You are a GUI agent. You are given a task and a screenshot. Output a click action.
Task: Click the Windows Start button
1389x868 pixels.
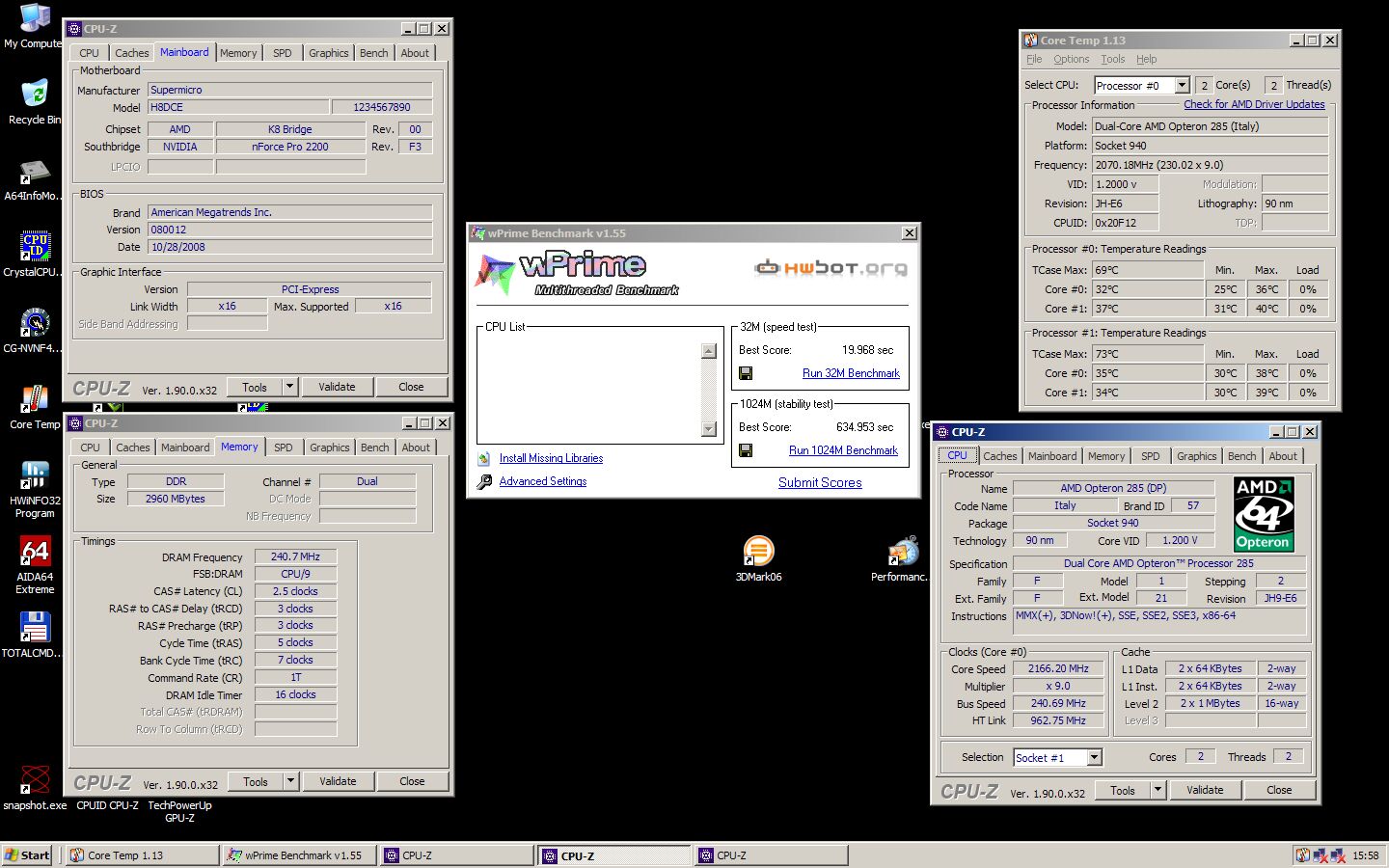[27, 855]
